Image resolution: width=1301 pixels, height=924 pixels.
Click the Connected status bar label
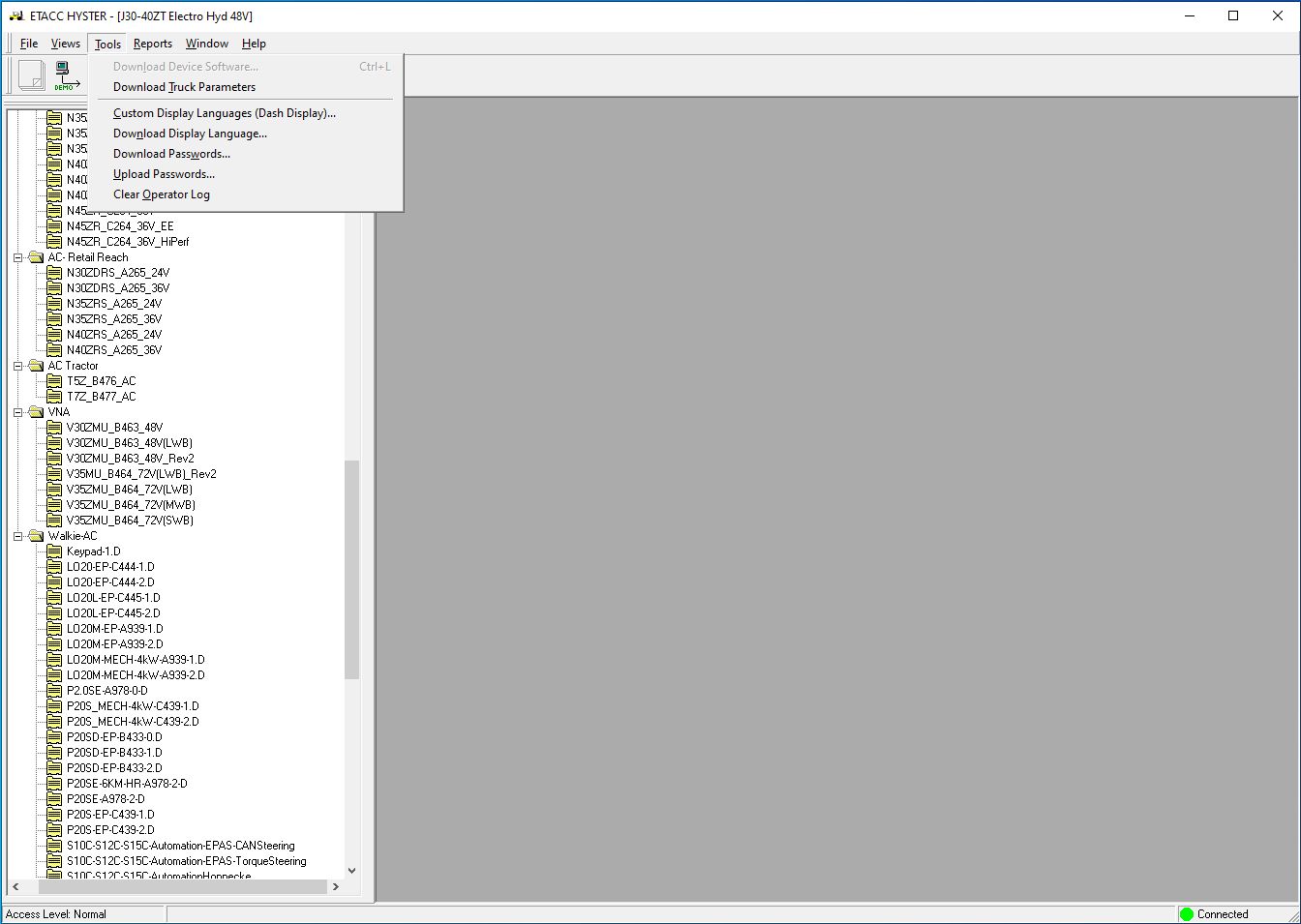tap(1223, 914)
